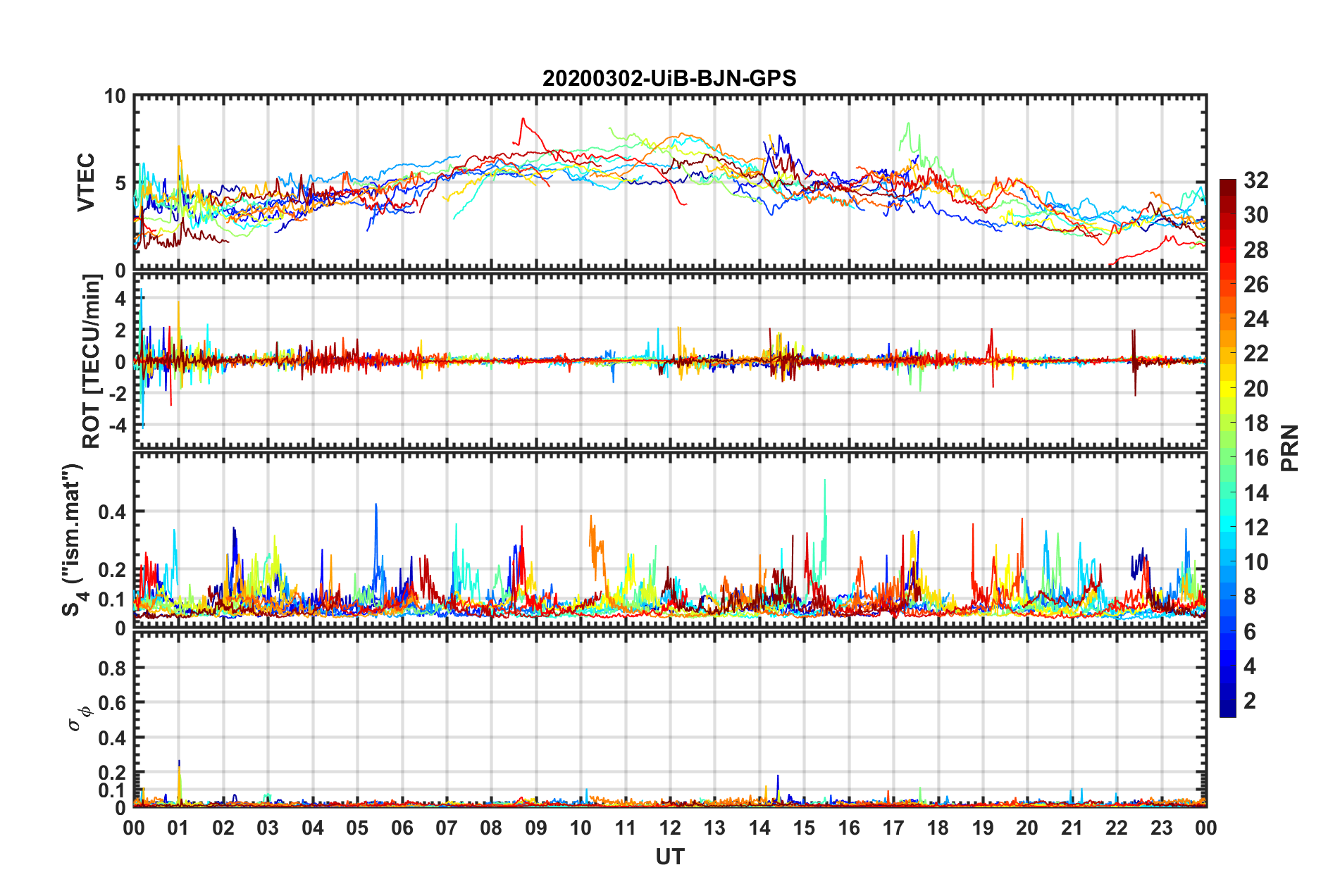Click the S4 ("ism.mat") axis label
This screenshot has width=1340, height=896.
[73, 539]
